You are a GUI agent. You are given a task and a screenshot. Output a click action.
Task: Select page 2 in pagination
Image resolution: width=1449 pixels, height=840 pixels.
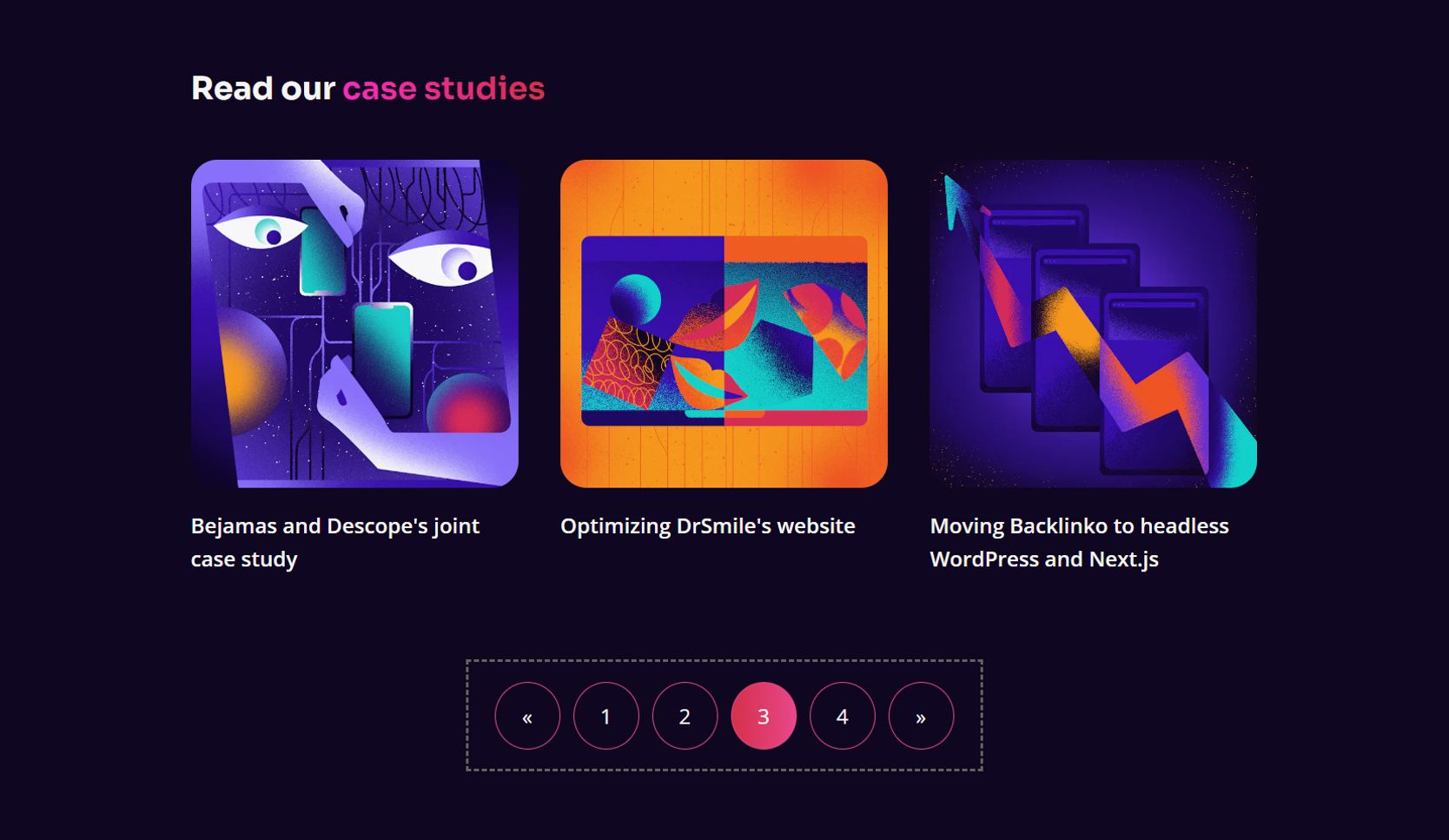click(x=685, y=716)
